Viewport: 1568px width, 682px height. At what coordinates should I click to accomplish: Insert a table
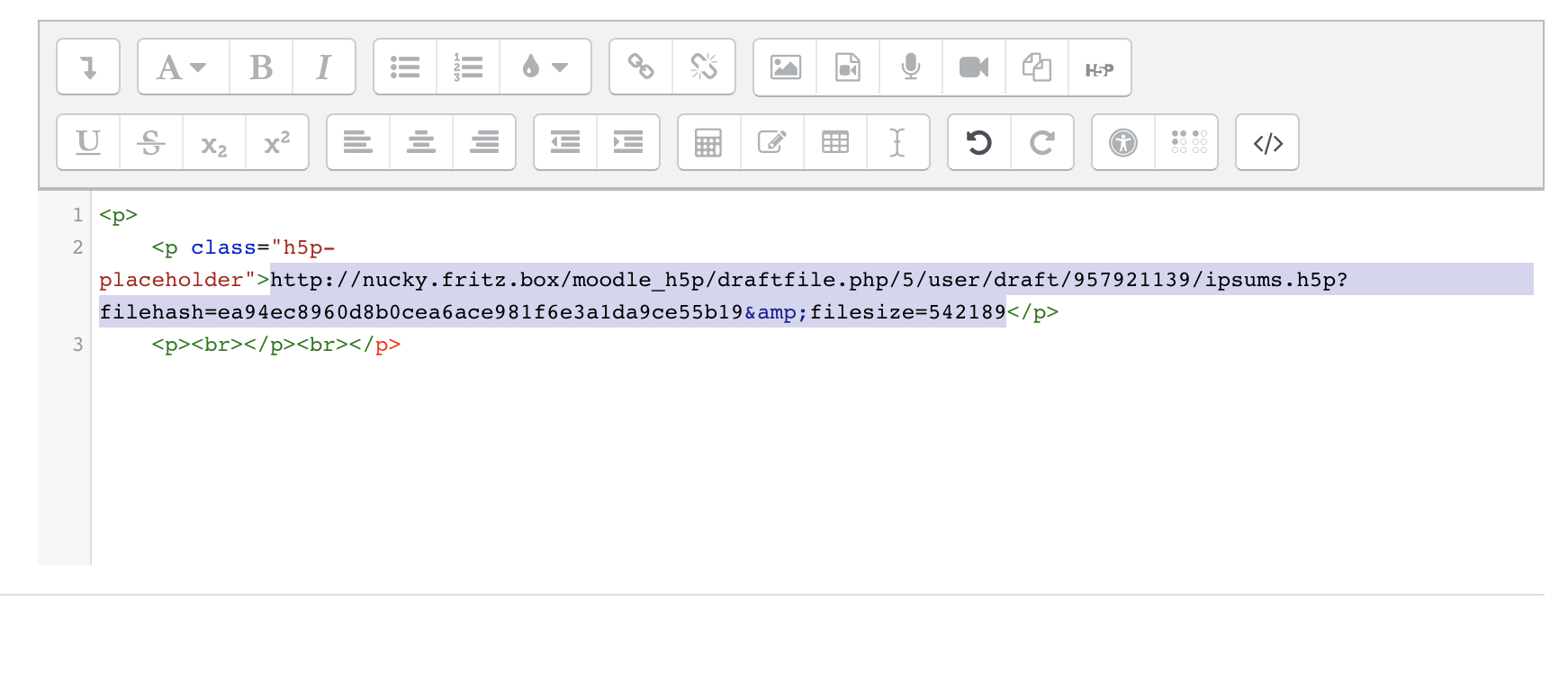pos(835,142)
